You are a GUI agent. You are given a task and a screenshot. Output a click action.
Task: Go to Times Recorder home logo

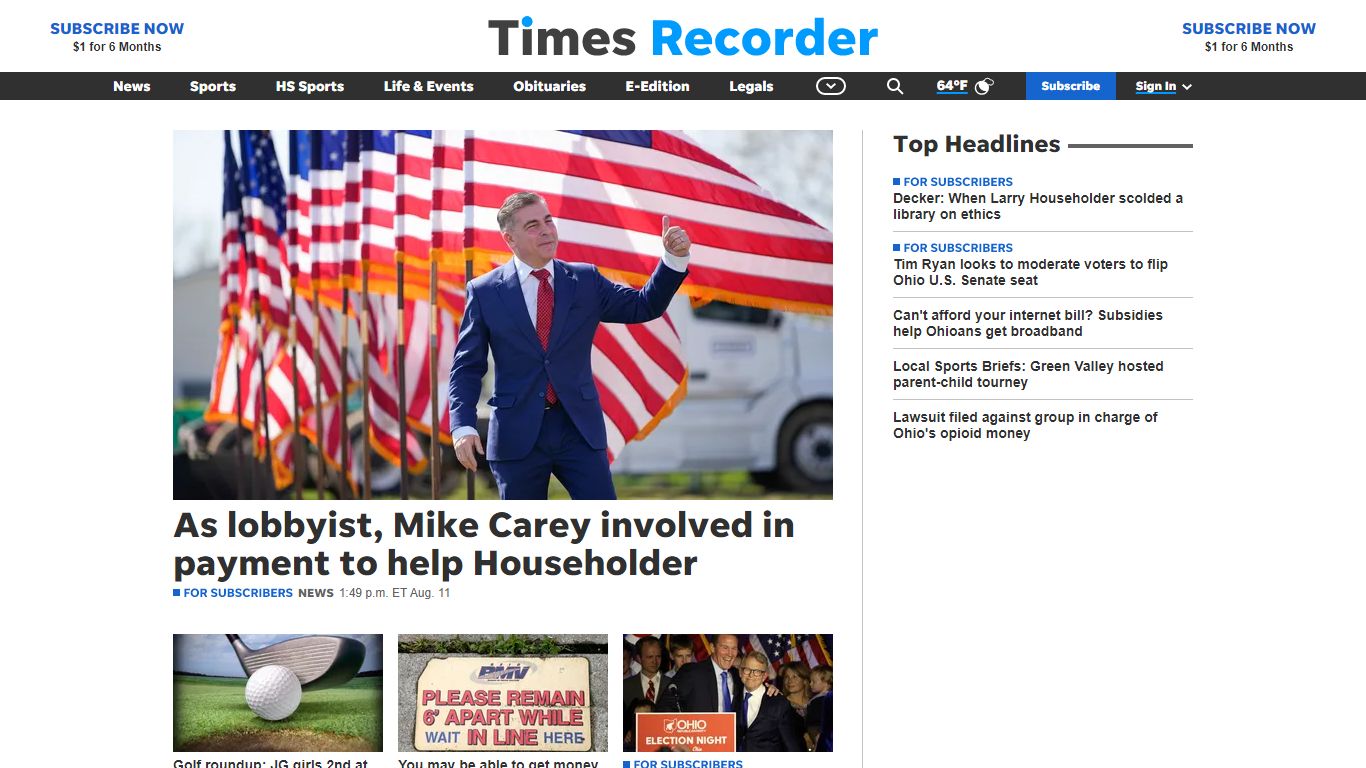(x=683, y=38)
